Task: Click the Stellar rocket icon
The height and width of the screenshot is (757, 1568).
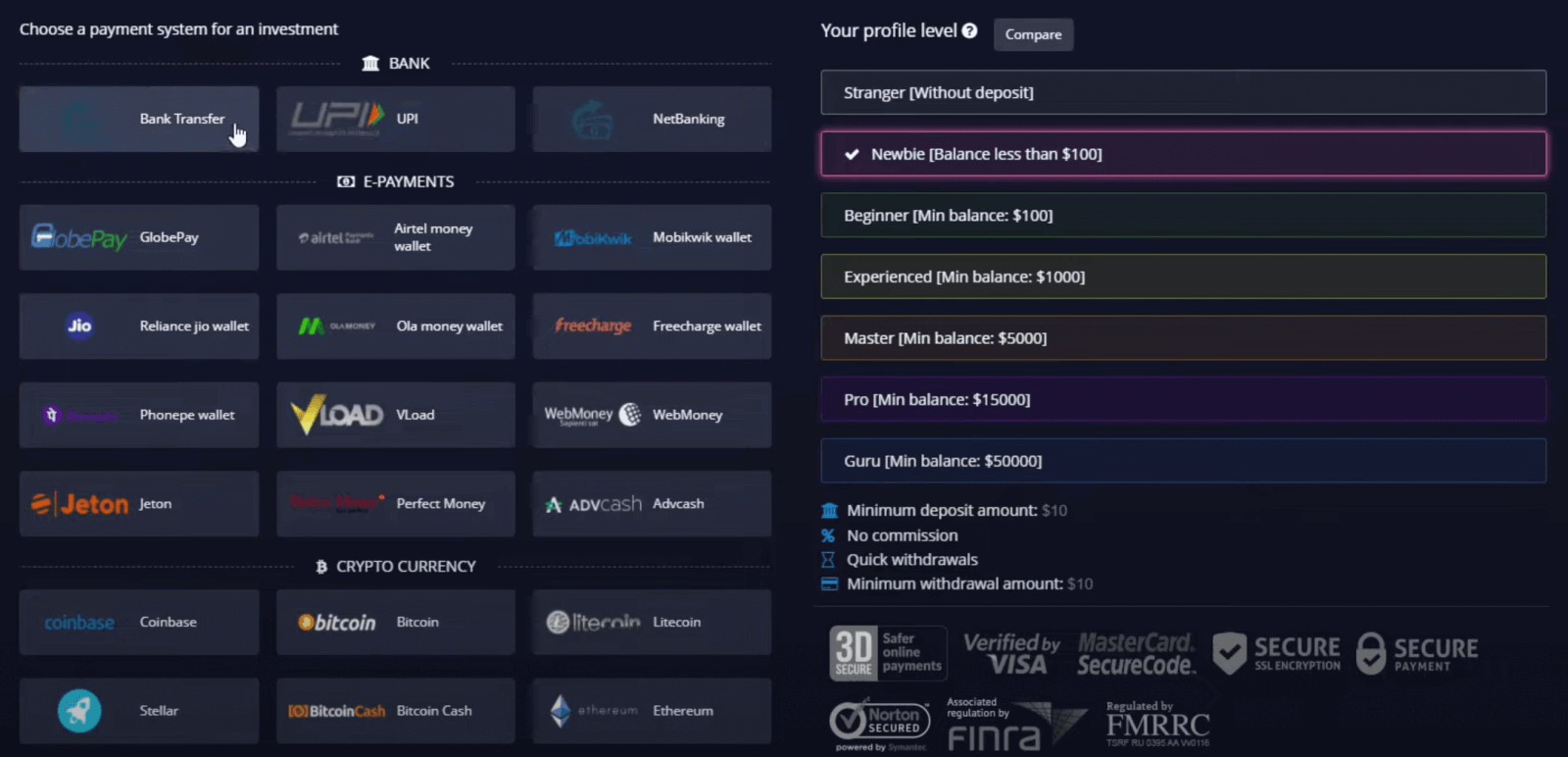Action: click(x=79, y=711)
